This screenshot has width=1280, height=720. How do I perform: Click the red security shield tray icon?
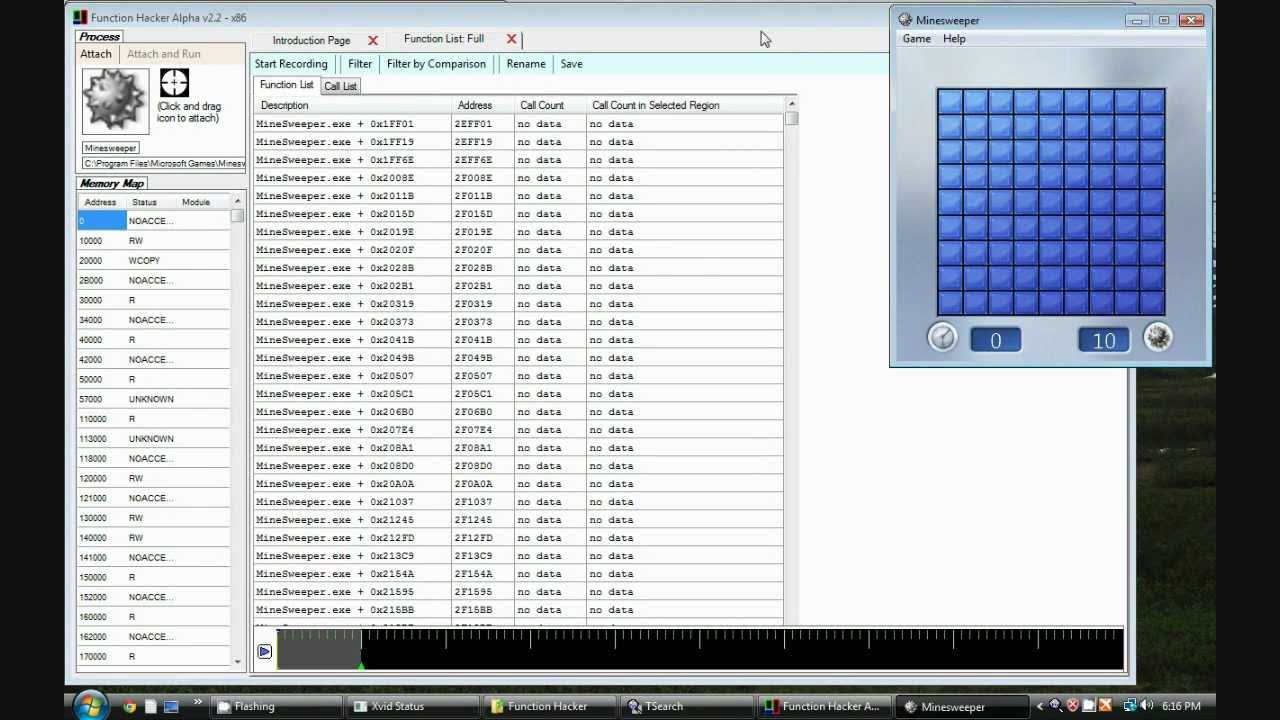pos(1074,706)
